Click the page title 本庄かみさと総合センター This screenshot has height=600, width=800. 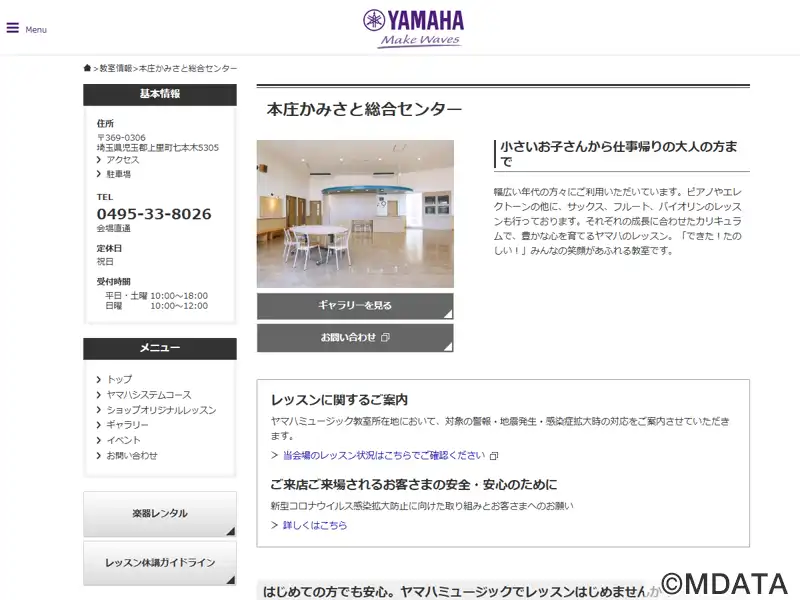364,109
